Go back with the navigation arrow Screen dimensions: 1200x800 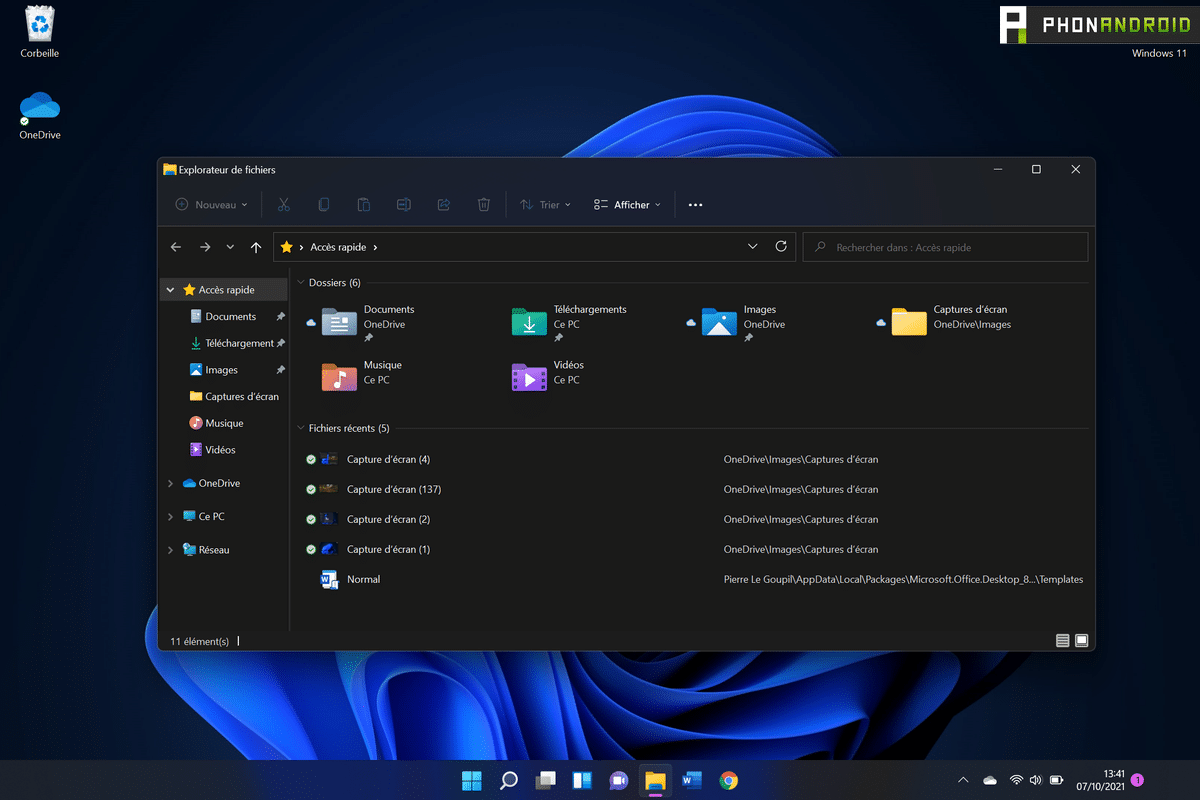click(x=176, y=246)
